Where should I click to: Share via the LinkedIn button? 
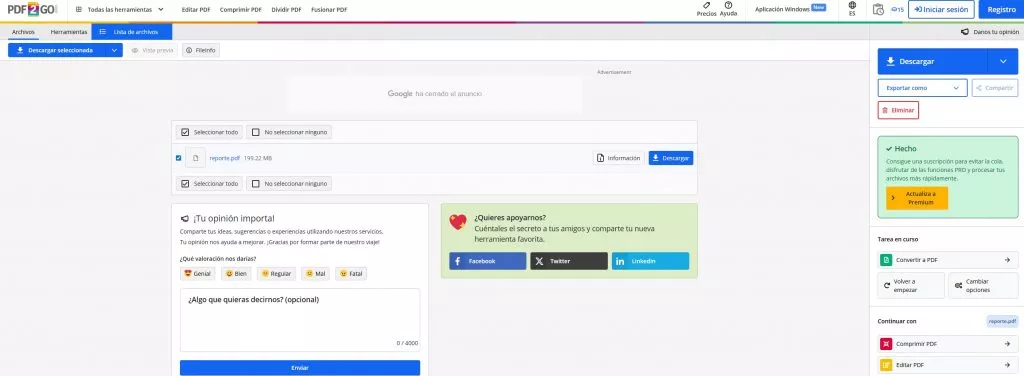click(x=650, y=261)
